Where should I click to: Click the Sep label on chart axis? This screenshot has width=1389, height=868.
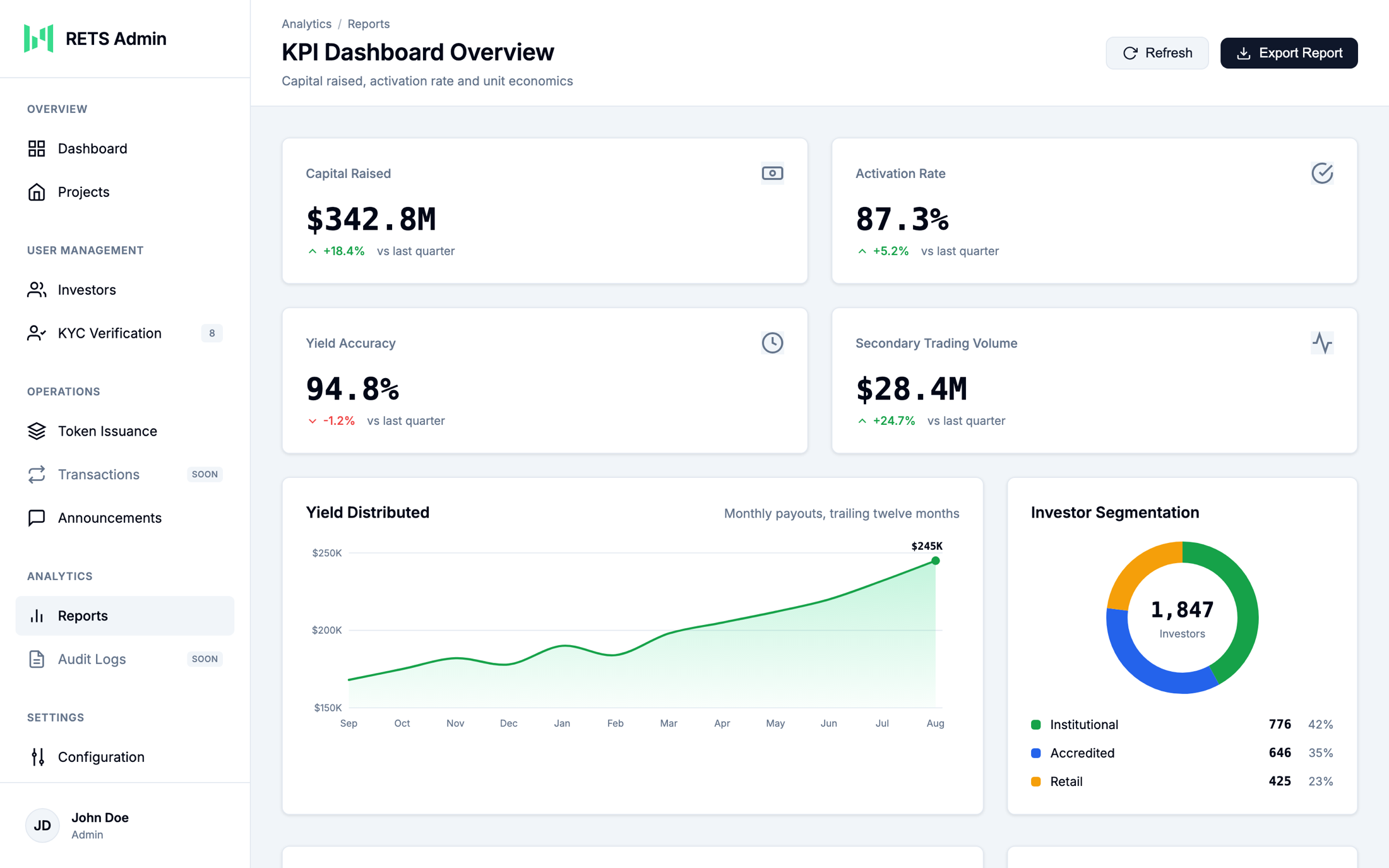click(349, 723)
